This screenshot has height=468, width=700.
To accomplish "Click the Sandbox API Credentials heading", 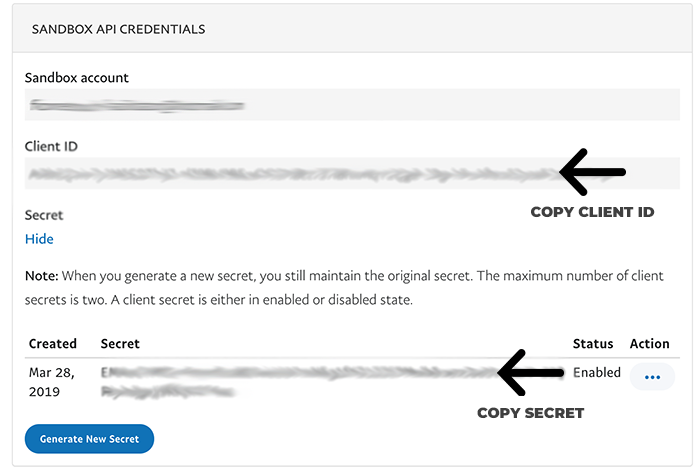I will (118, 29).
